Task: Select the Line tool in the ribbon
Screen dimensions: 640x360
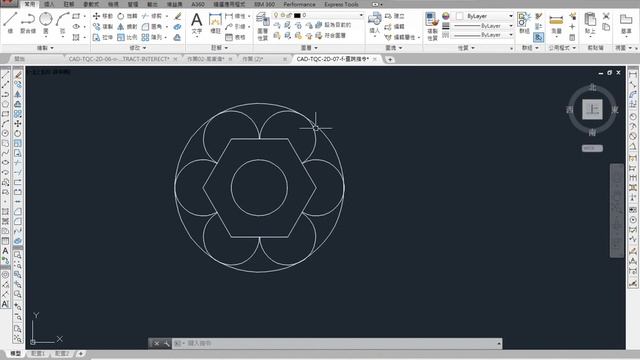Action: [x=10, y=22]
